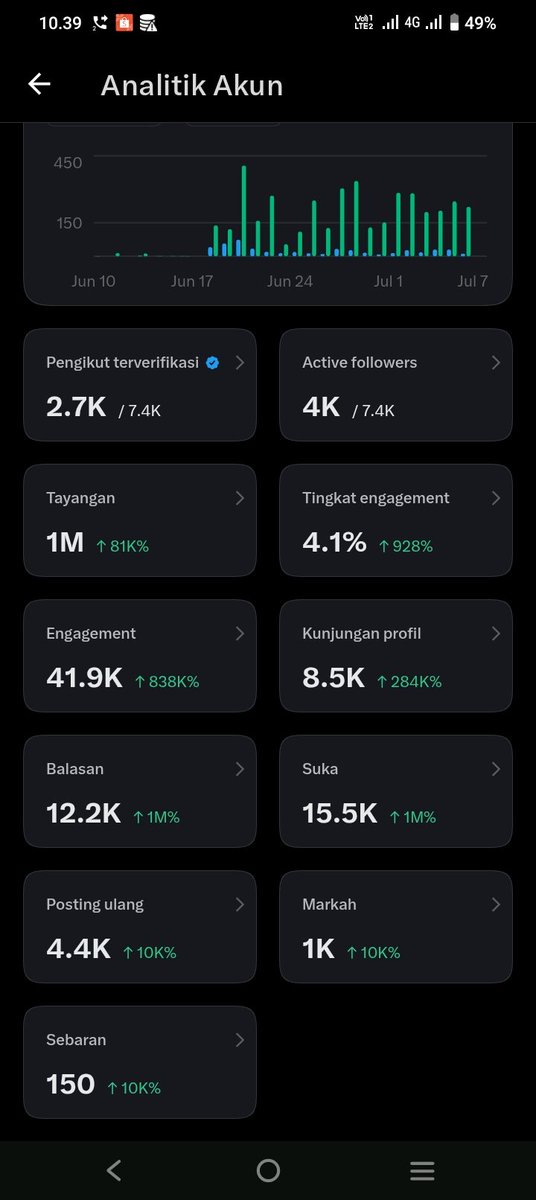Tap the blue verified badge icon
Image resolution: width=536 pixels, height=1200 pixels.
[212, 363]
